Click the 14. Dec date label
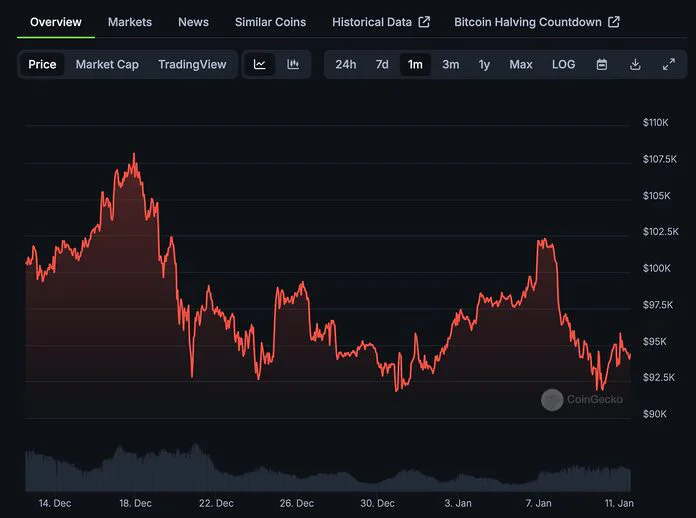The image size is (696, 518). 55,503
